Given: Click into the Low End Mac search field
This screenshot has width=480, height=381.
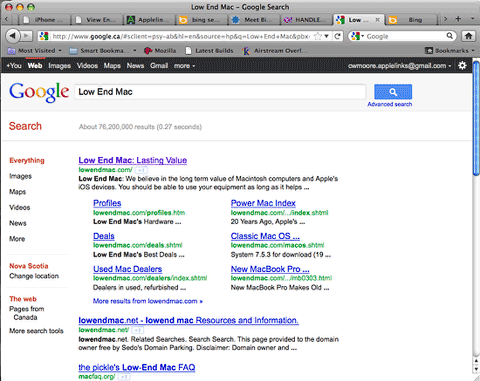Looking at the screenshot, I should pos(220,92).
